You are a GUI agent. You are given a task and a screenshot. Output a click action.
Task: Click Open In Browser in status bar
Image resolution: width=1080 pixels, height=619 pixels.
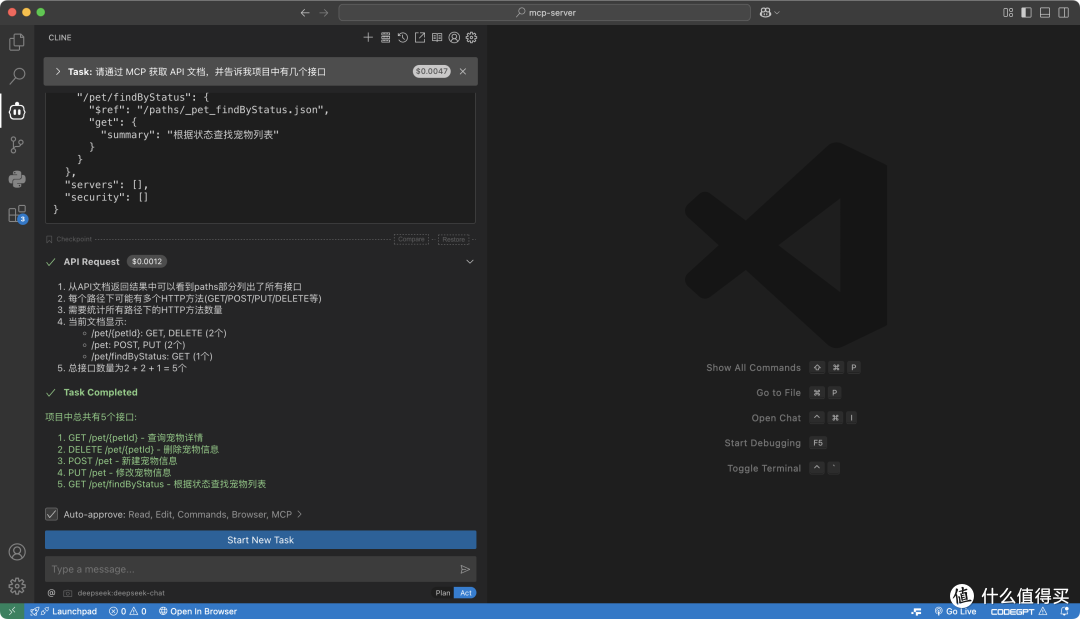pos(198,611)
